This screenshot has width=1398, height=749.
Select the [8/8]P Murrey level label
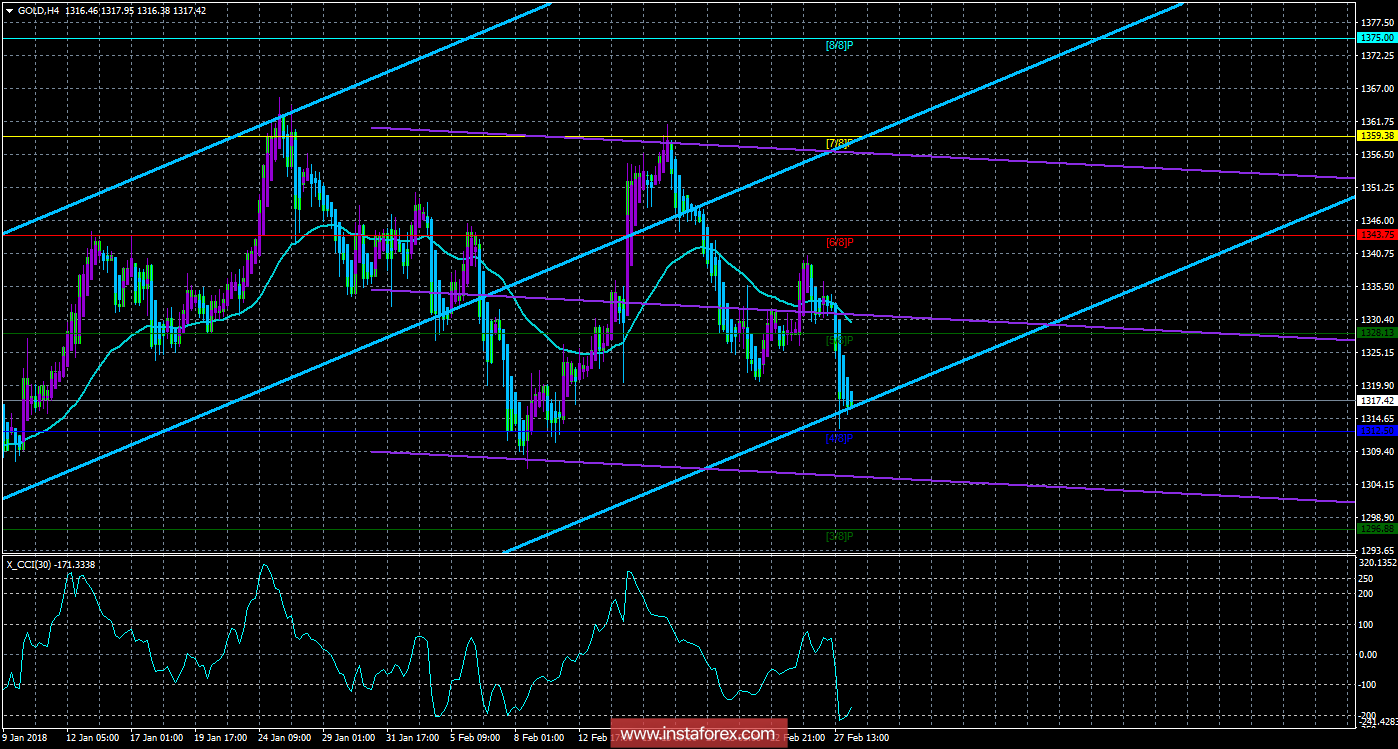coord(838,45)
